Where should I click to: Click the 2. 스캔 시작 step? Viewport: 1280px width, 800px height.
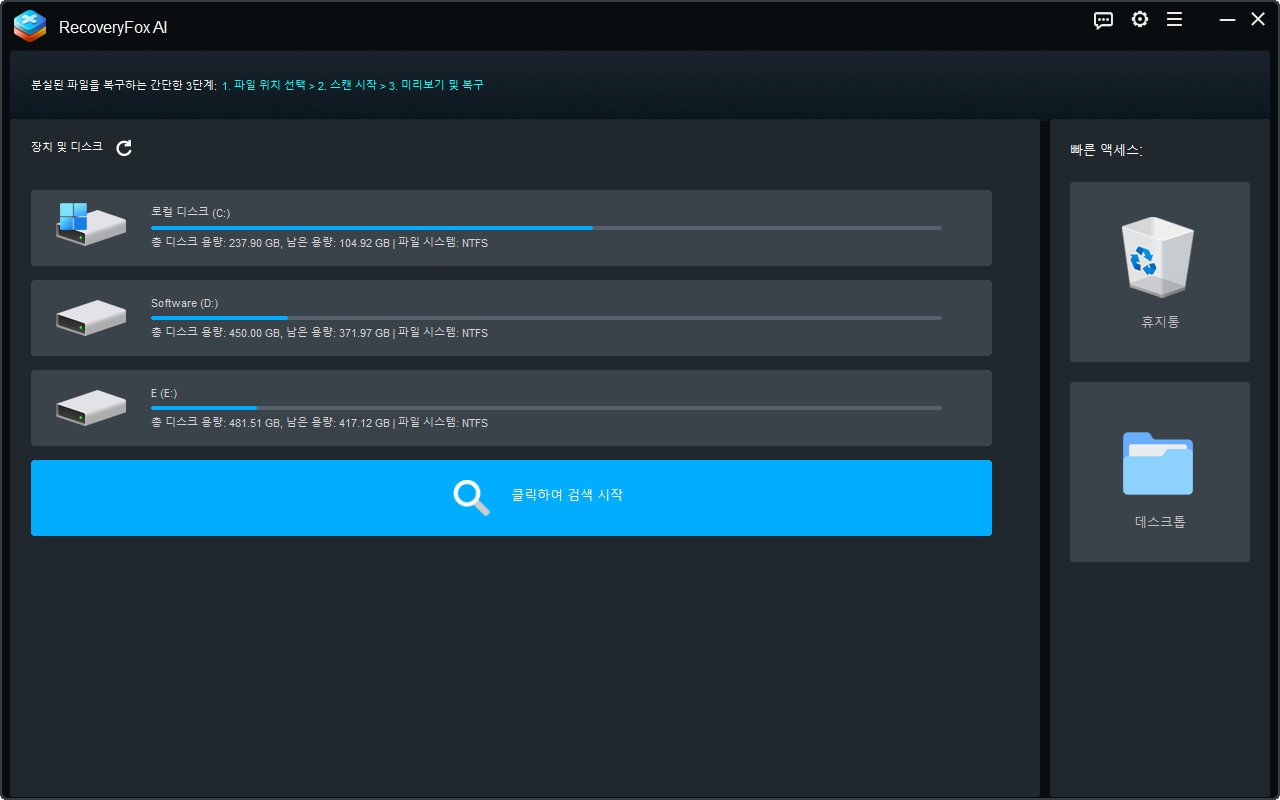tap(346, 86)
